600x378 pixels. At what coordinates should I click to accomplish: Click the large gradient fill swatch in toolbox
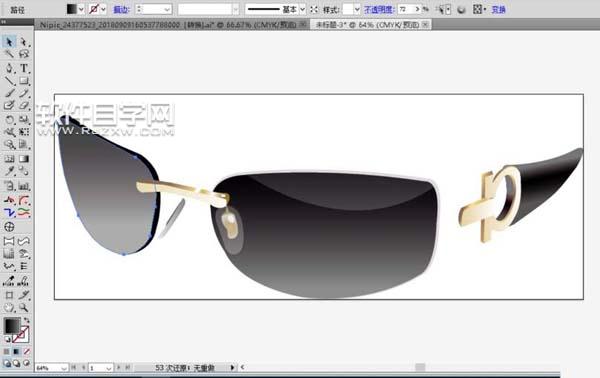click(x=12, y=326)
